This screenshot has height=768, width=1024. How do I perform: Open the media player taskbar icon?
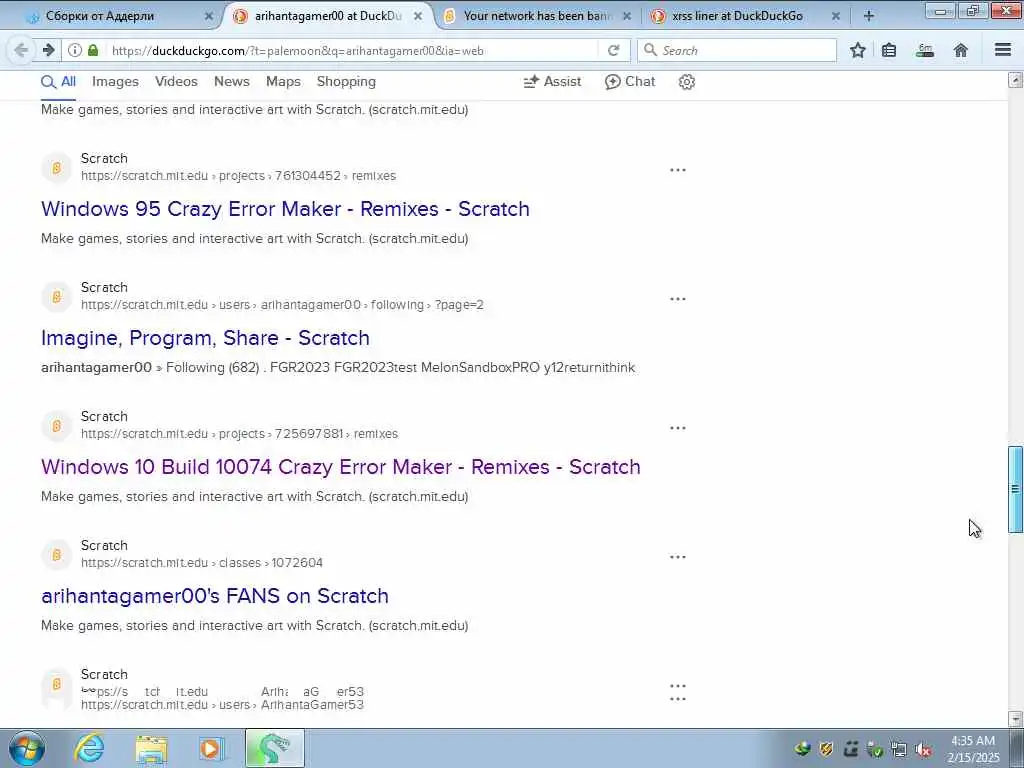coord(210,749)
